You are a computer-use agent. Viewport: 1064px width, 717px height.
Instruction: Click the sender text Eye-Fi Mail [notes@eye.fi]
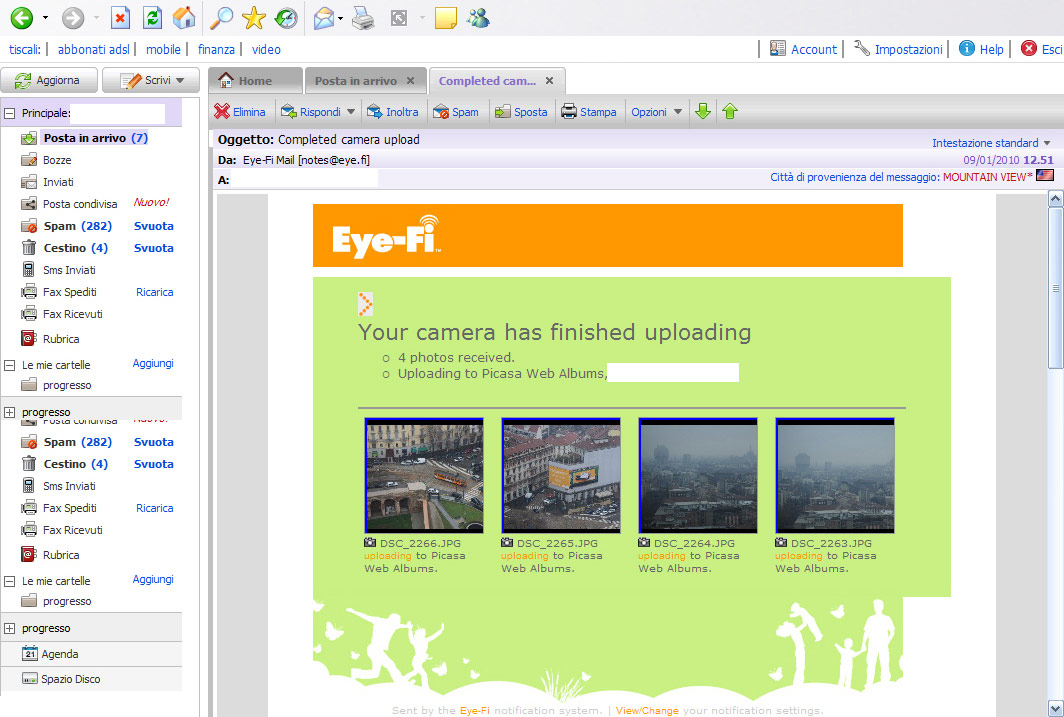(306, 160)
